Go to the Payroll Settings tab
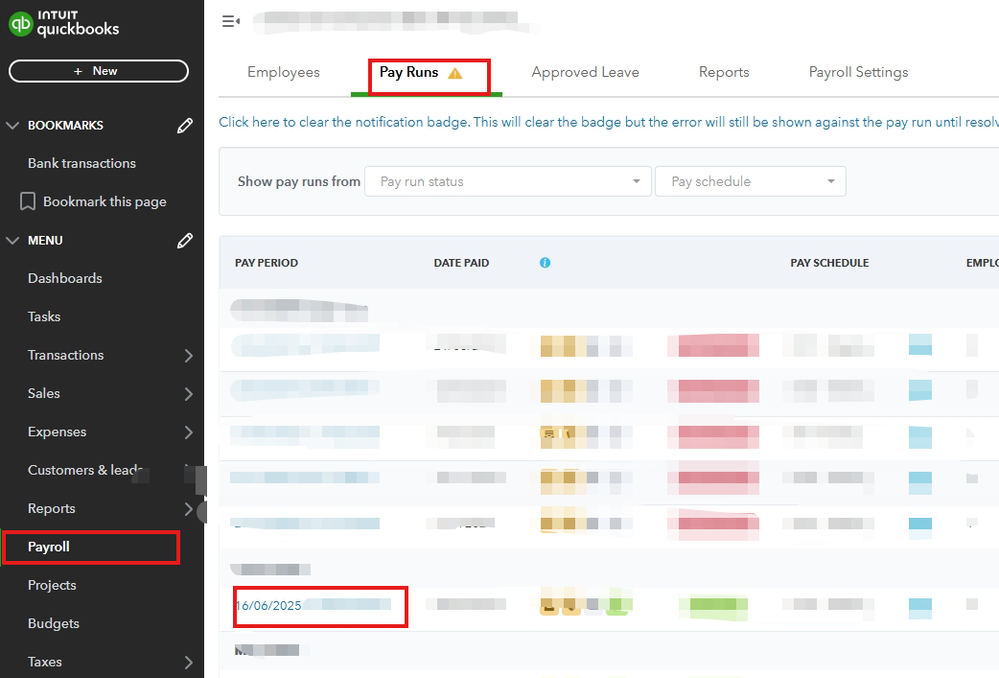Viewport: 999px width, 678px height. click(858, 72)
